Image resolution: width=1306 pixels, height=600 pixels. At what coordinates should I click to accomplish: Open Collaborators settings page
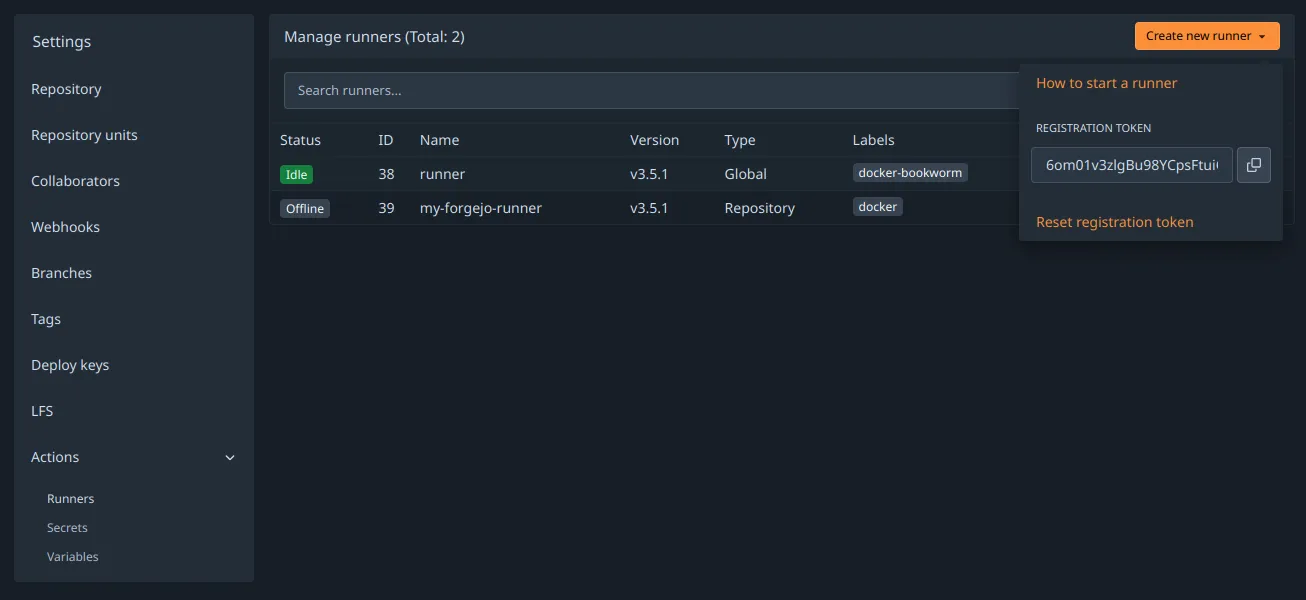click(75, 181)
